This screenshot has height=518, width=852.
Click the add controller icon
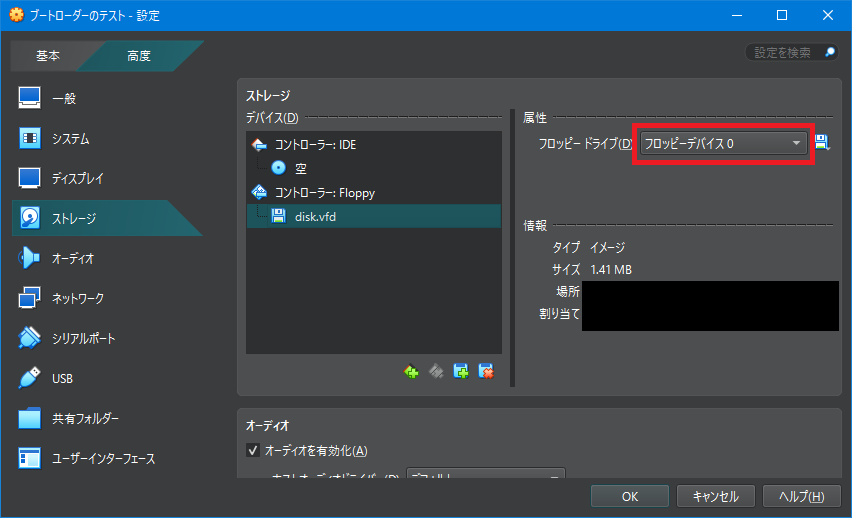point(411,372)
